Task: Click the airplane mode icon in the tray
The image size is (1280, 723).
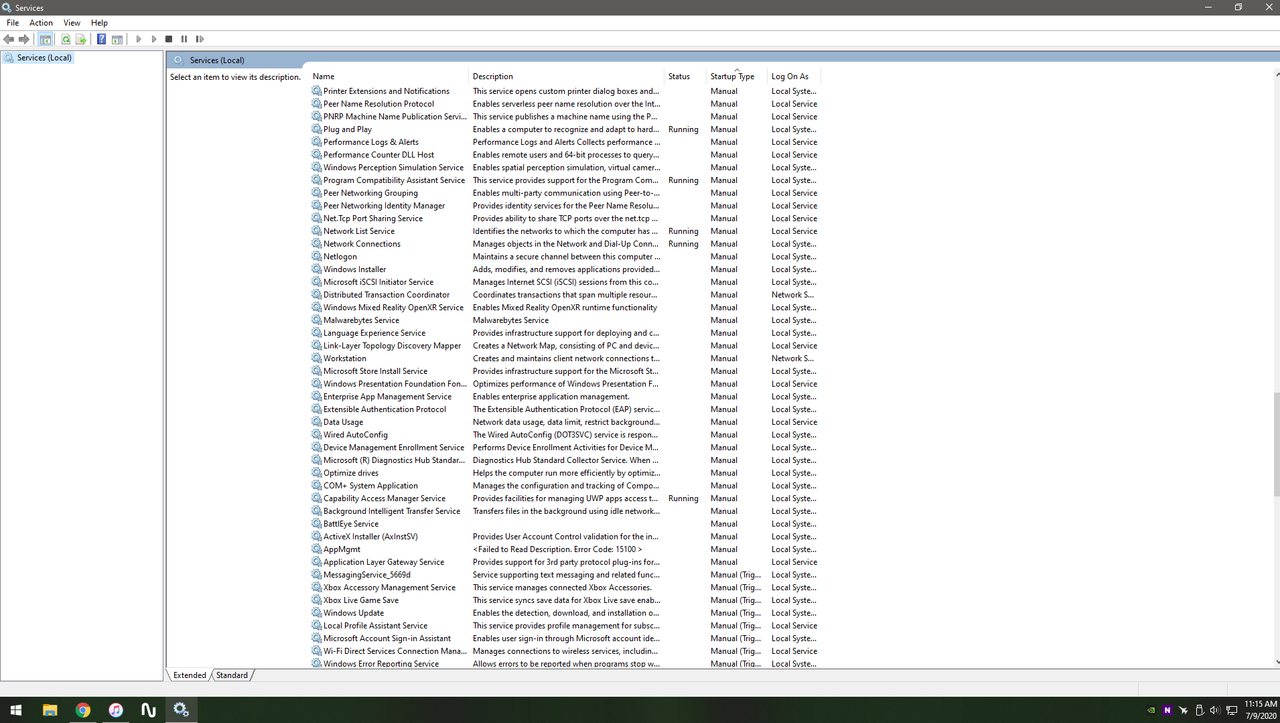Action: (1184, 710)
